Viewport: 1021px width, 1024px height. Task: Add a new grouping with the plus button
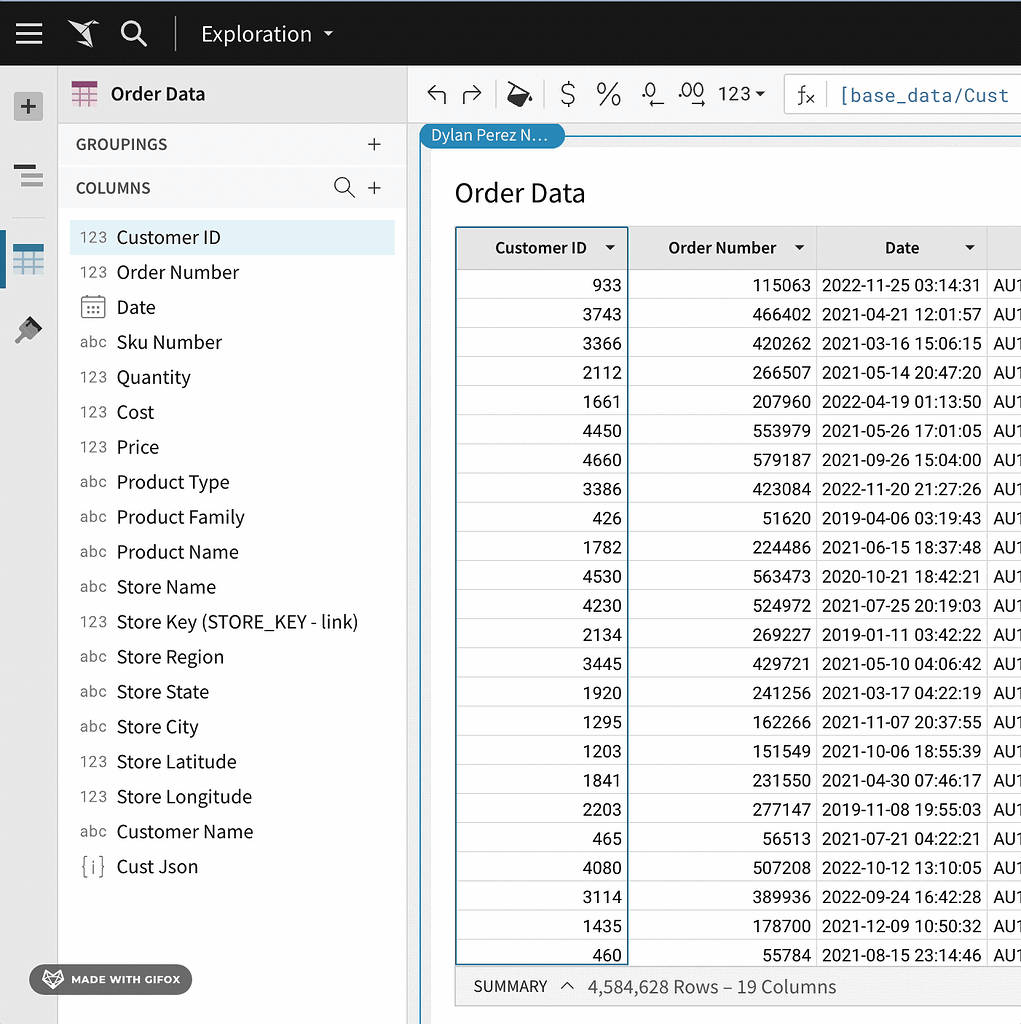[374, 144]
